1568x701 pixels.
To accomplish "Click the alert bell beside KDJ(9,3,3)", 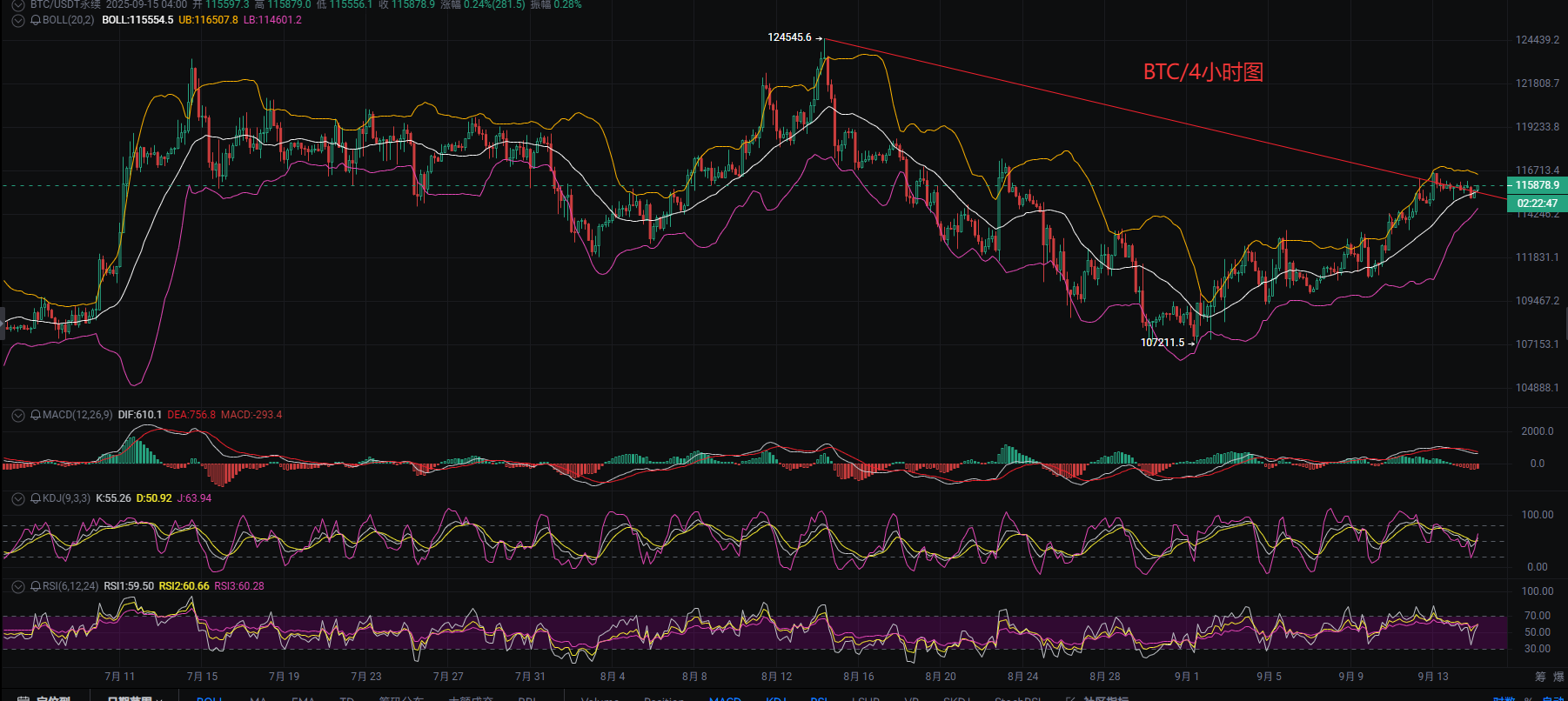I will pos(36,498).
